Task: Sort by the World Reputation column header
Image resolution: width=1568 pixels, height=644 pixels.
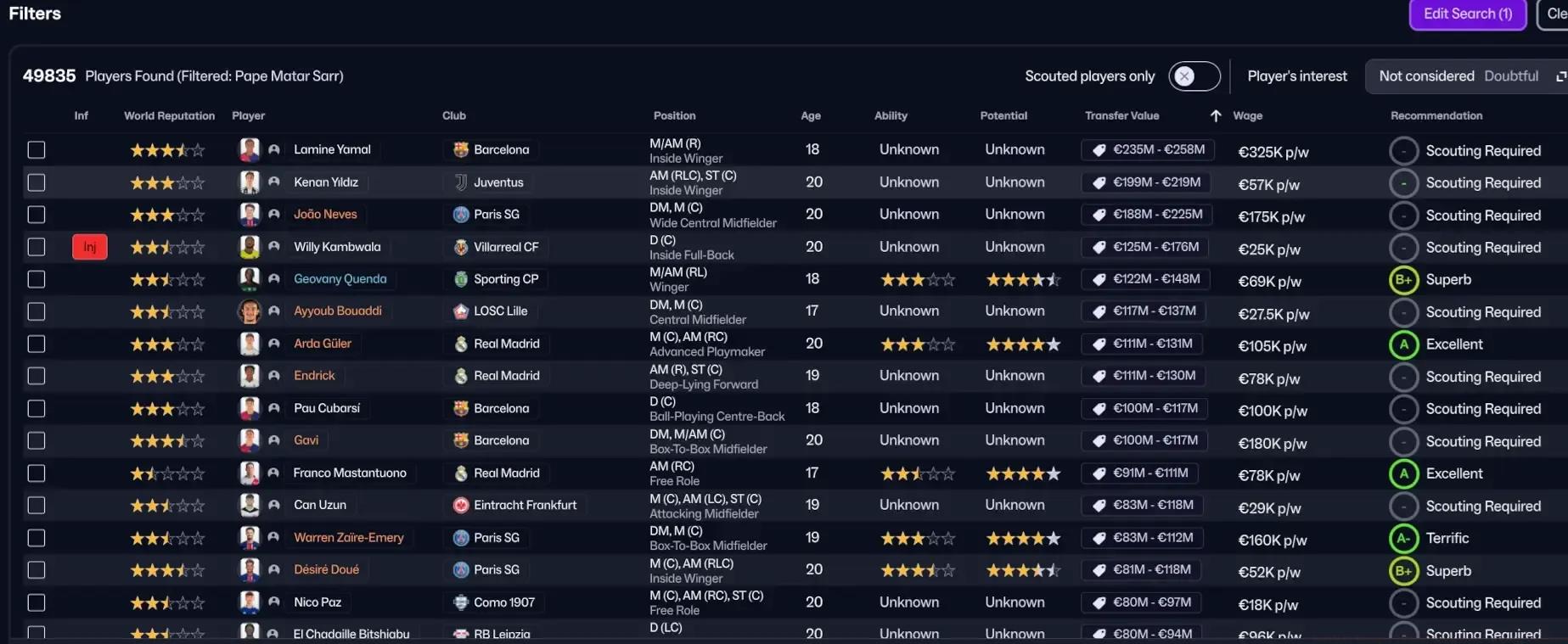Action: click(x=169, y=115)
